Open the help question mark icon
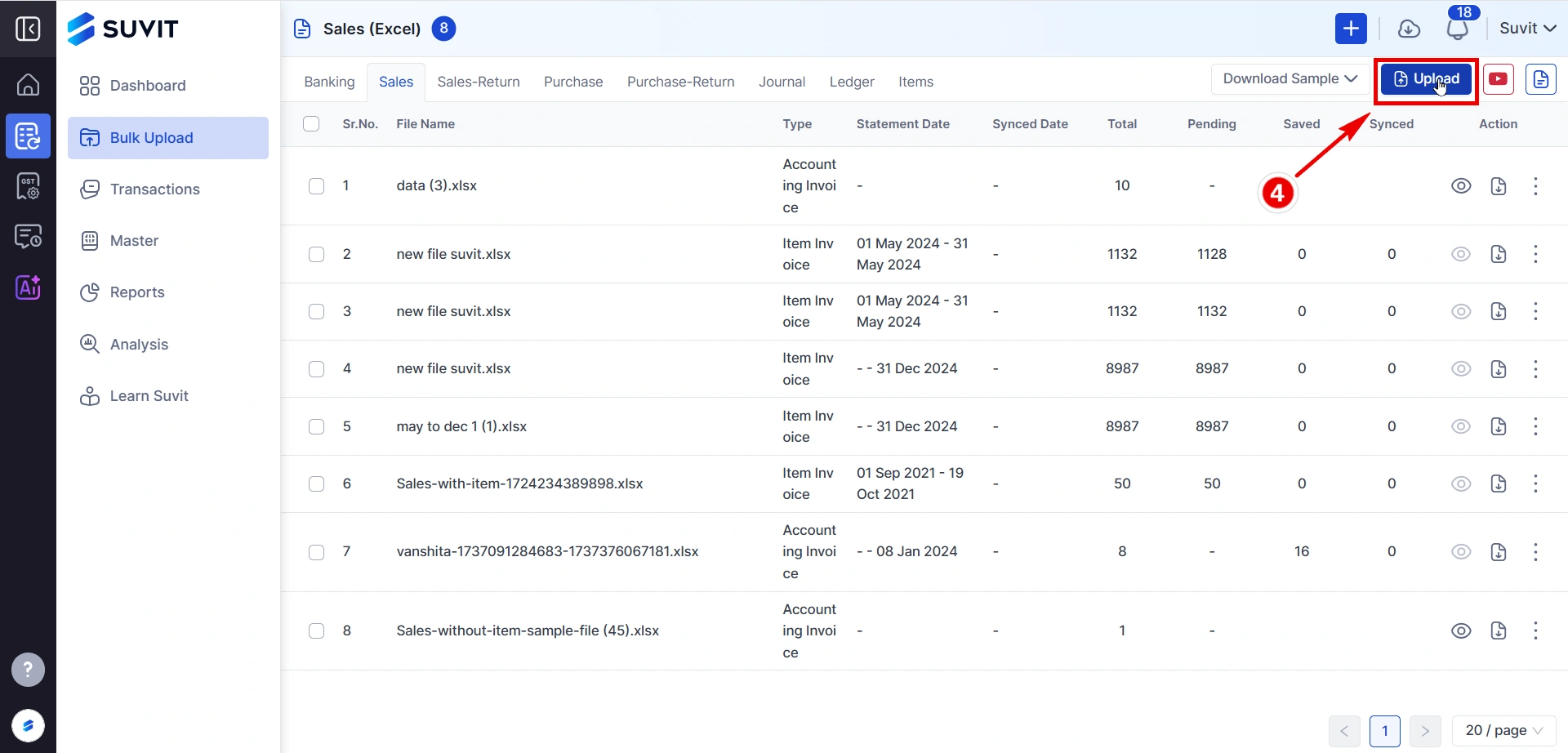1568x753 pixels. 28,670
